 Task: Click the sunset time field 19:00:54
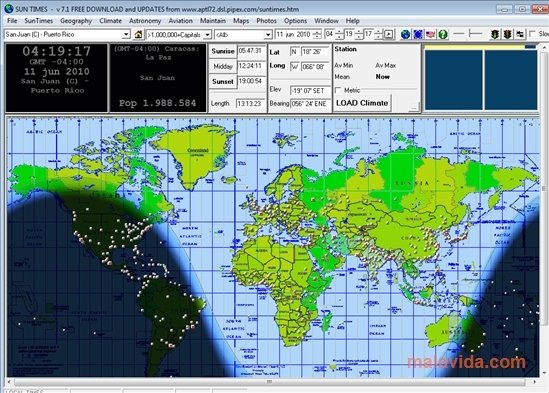(x=251, y=81)
